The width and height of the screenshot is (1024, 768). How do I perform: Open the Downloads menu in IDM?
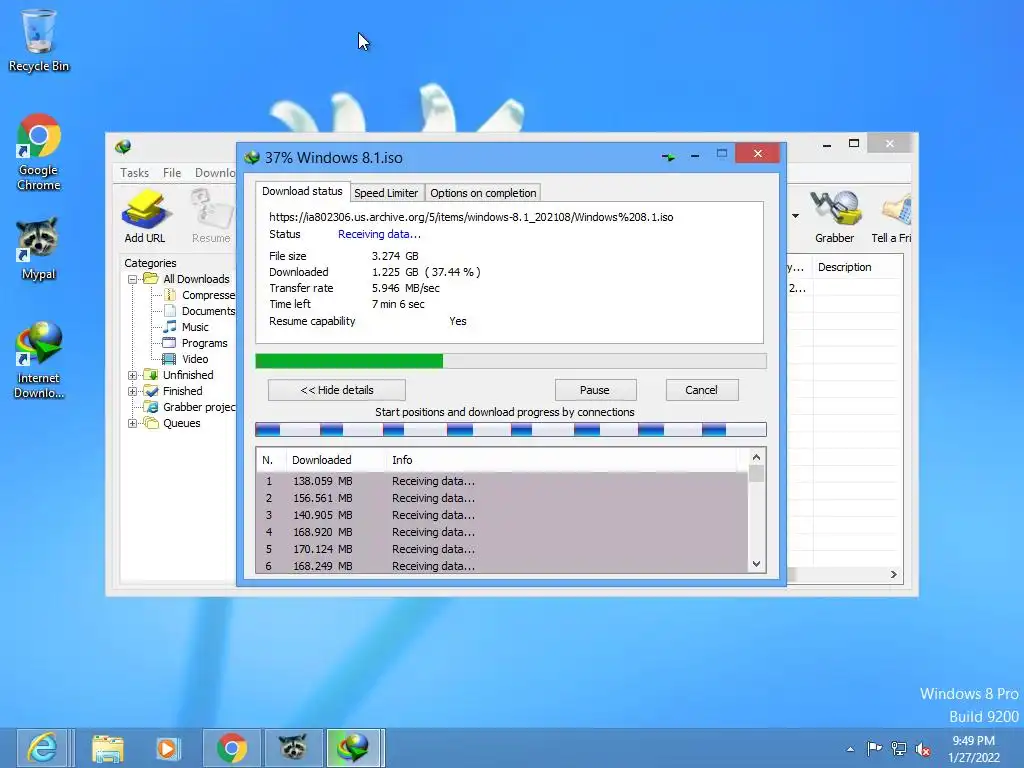[215, 172]
